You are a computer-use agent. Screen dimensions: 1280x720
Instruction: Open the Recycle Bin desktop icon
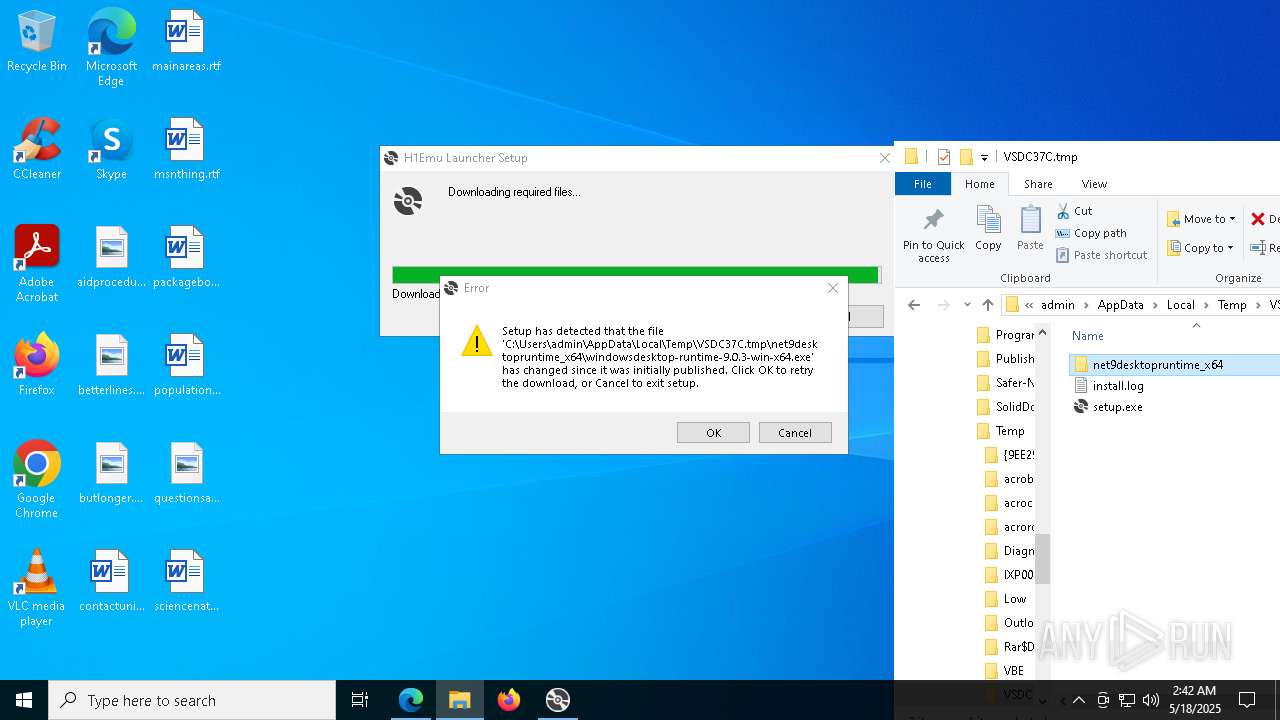click(x=37, y=41)
